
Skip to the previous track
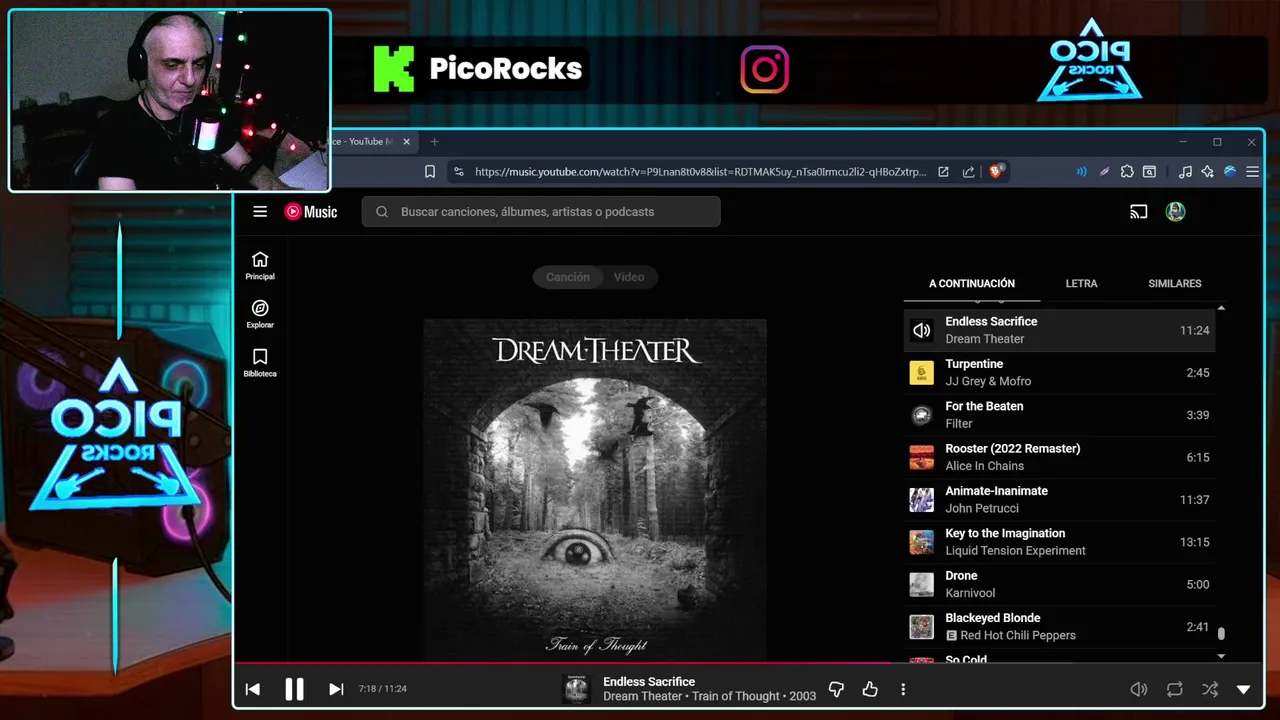click(253, 689)
